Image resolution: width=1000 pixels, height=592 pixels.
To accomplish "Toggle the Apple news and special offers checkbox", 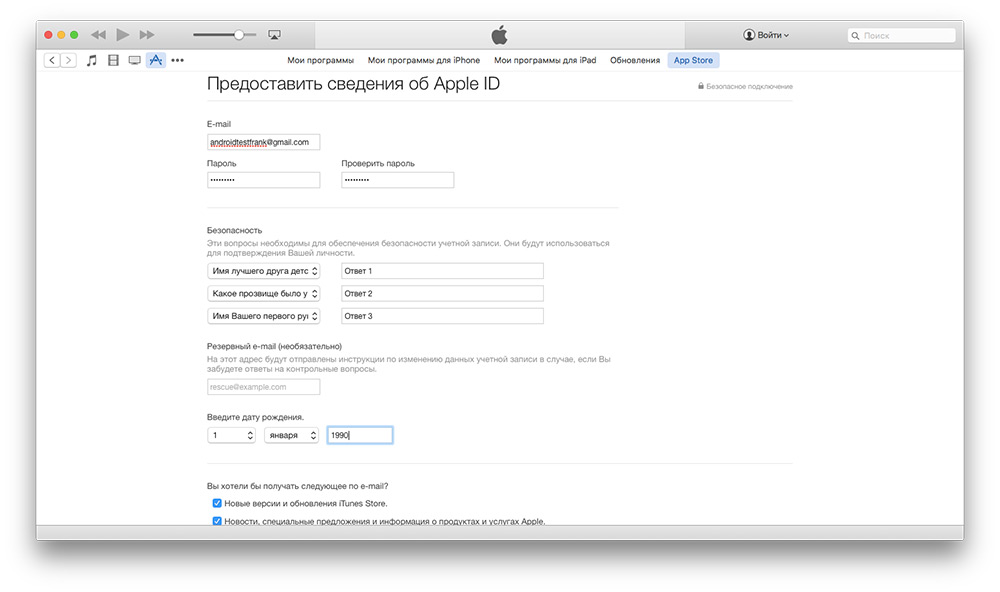I will pyautogui.click(x=217, y=521).
